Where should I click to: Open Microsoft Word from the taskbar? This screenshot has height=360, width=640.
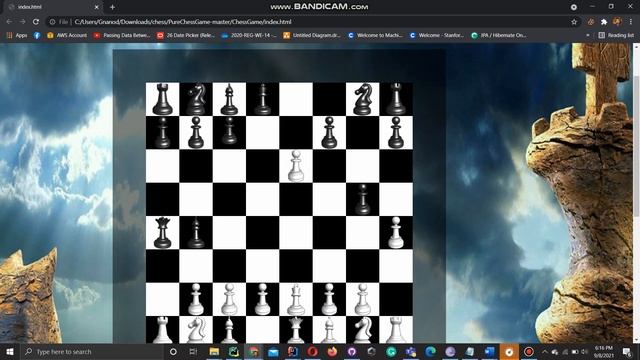489,351
